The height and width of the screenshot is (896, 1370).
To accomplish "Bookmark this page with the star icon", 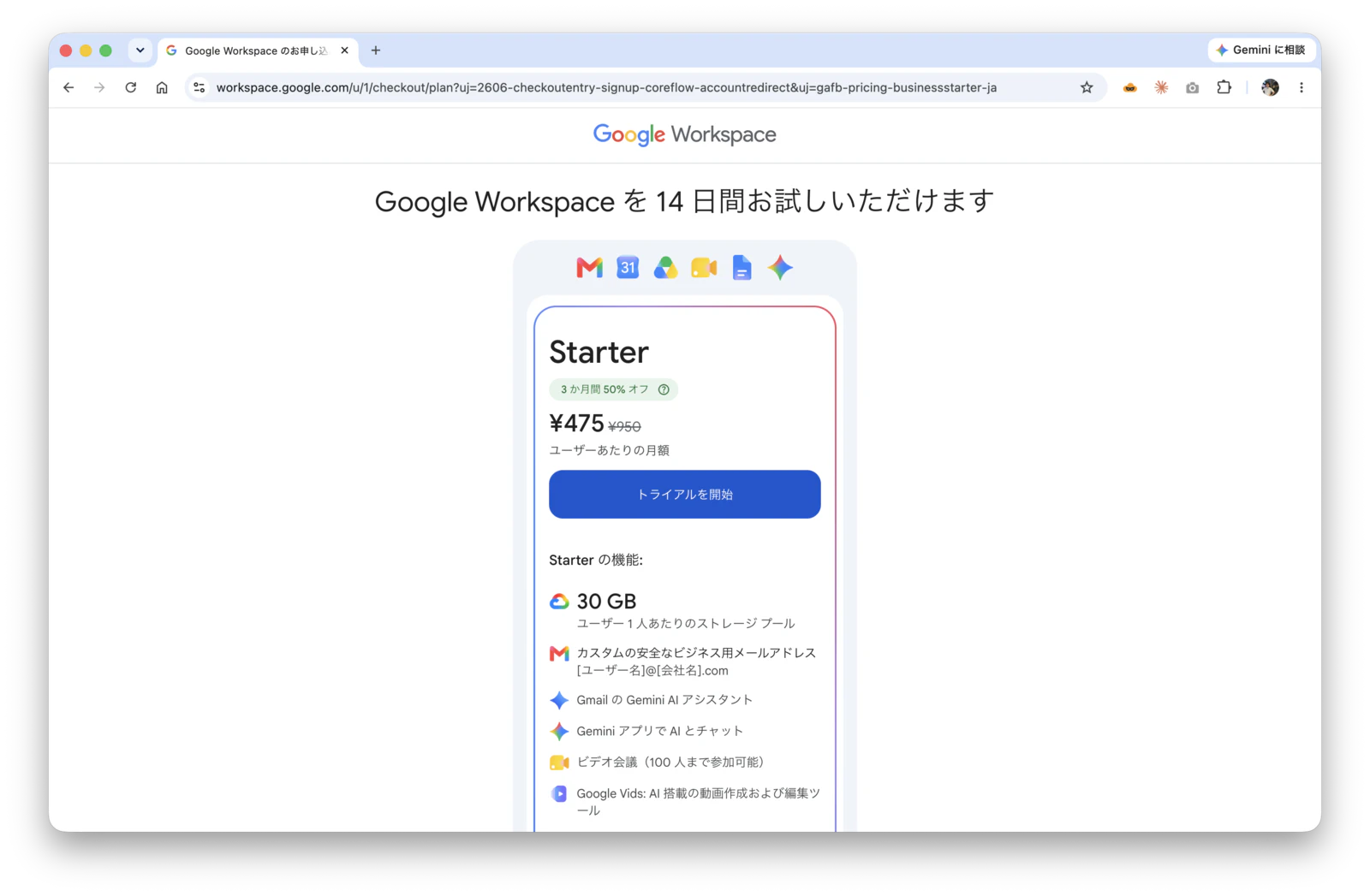I will pyautogui.click(x=1087, y=87).
